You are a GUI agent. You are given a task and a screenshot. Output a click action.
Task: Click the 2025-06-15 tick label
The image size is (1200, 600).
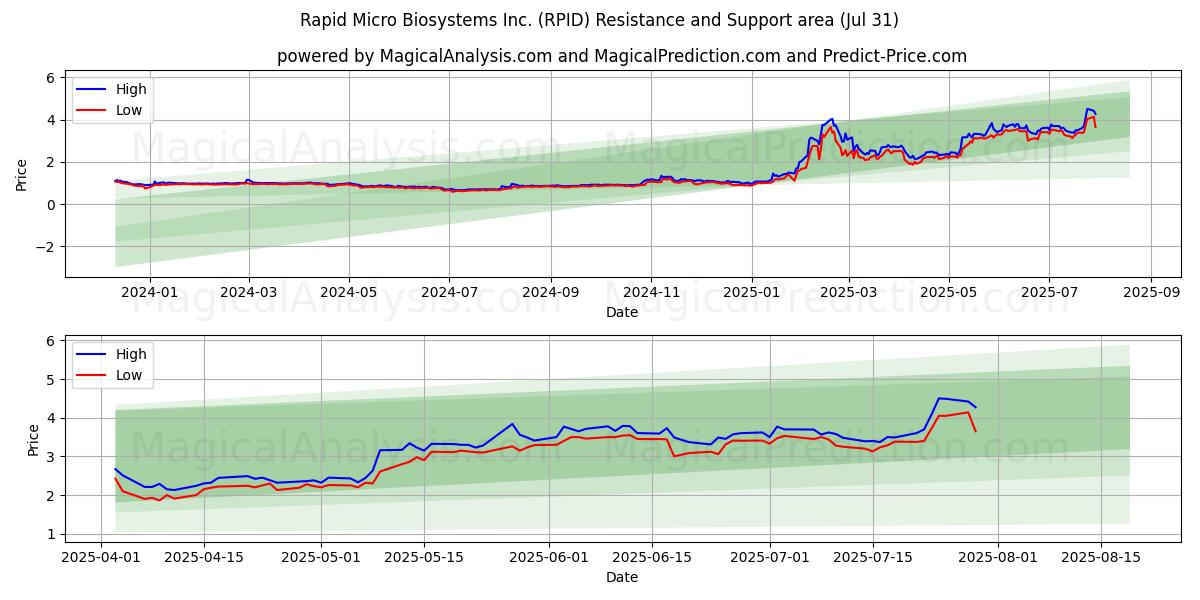[x=651, y=557]
